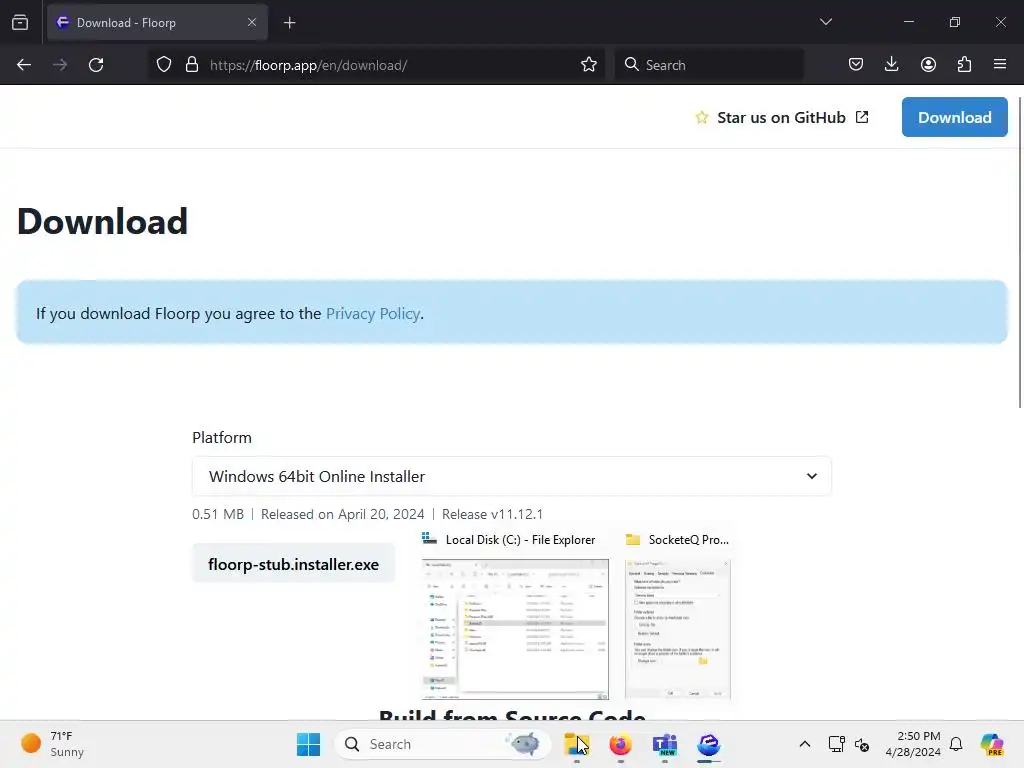Show hidden system tray icons
Viewport: 1024px width, 768px height.
(805, 744)
